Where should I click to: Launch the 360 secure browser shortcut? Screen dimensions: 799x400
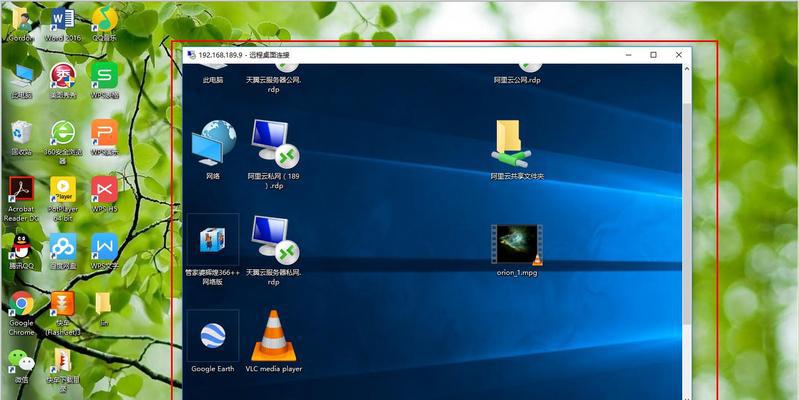click(63, 134)
